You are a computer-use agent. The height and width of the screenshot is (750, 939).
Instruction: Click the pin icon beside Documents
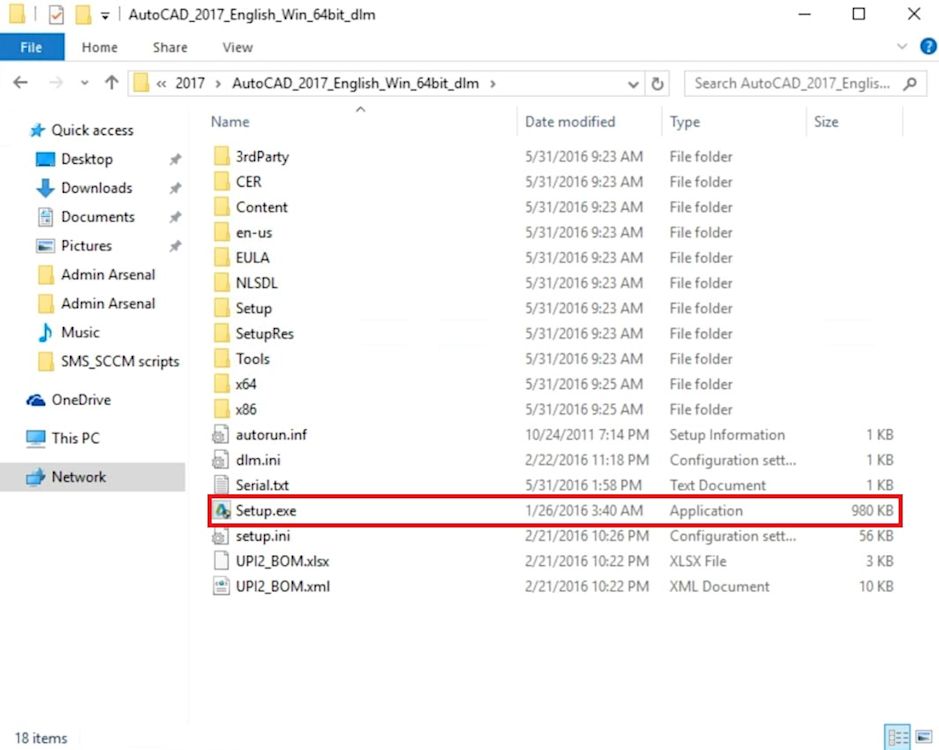pyautogui.click(x=175, y=217)
